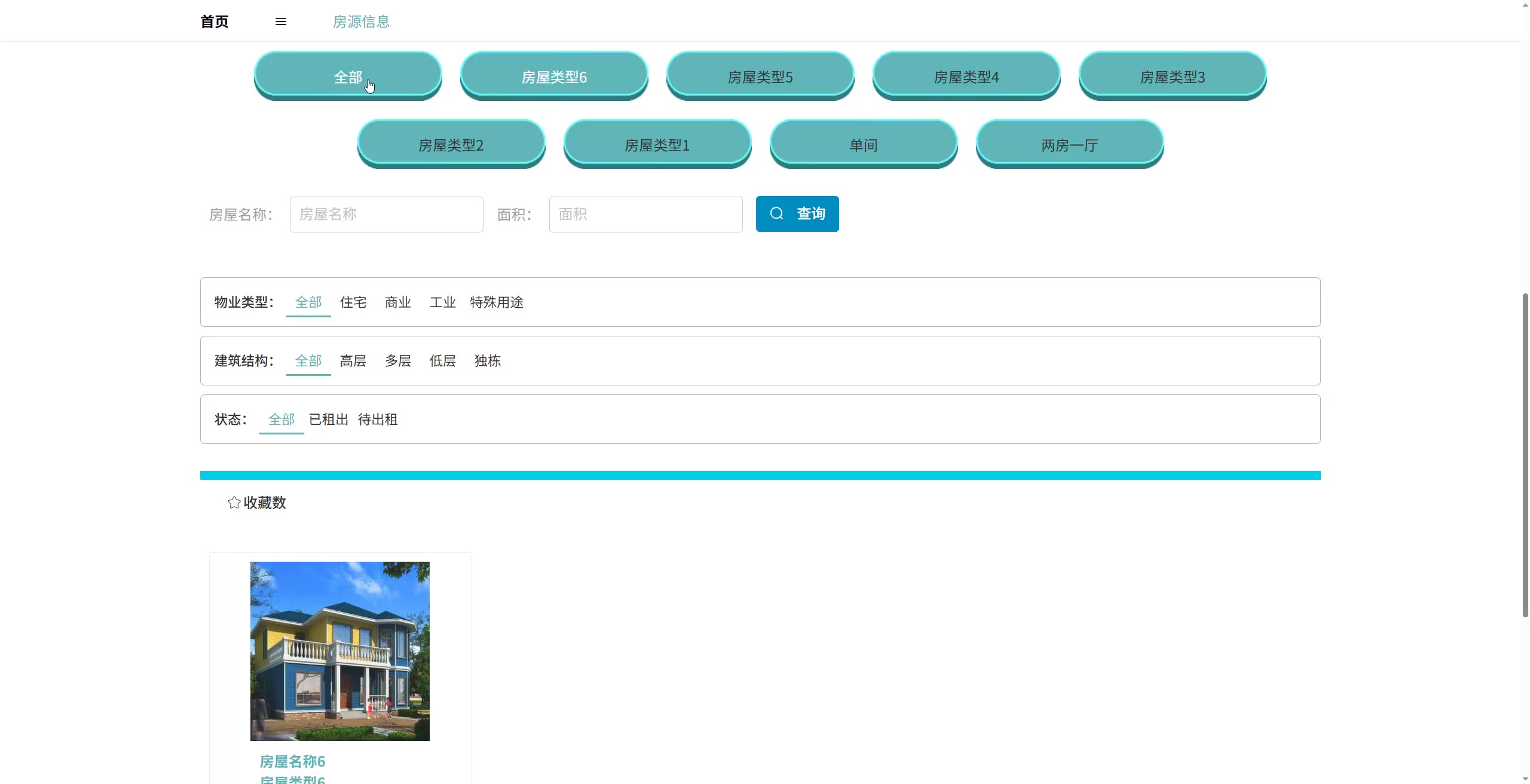1530x784 pixels.
Task: Choose the 两房一厅 house type
Action: [x=1069, y=144]
